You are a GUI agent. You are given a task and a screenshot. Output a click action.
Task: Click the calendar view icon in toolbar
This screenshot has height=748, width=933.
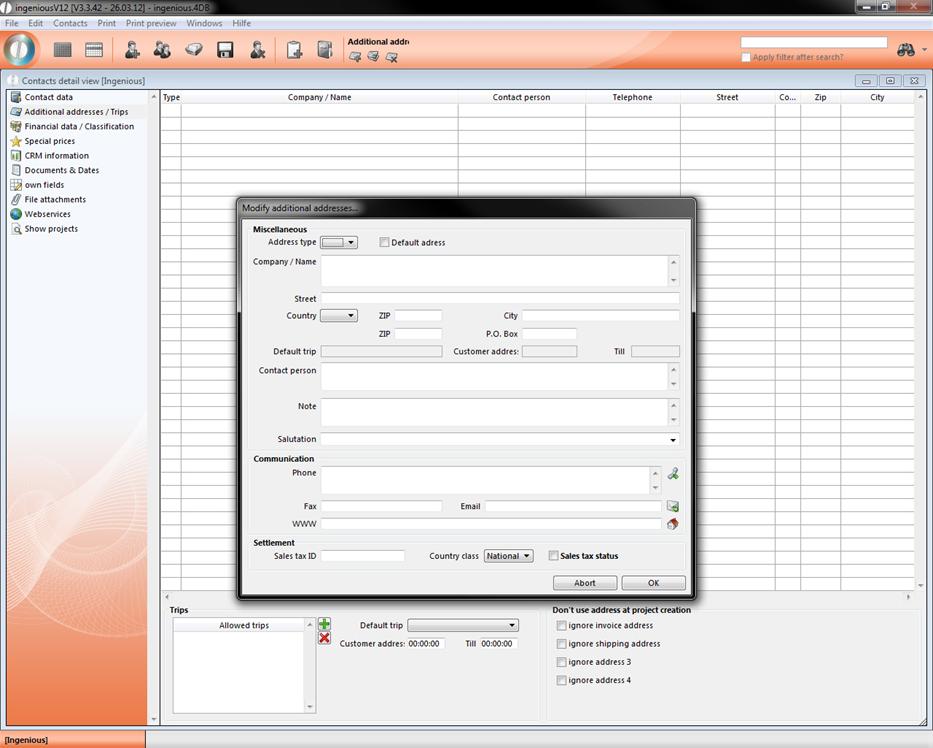point(94,50)
